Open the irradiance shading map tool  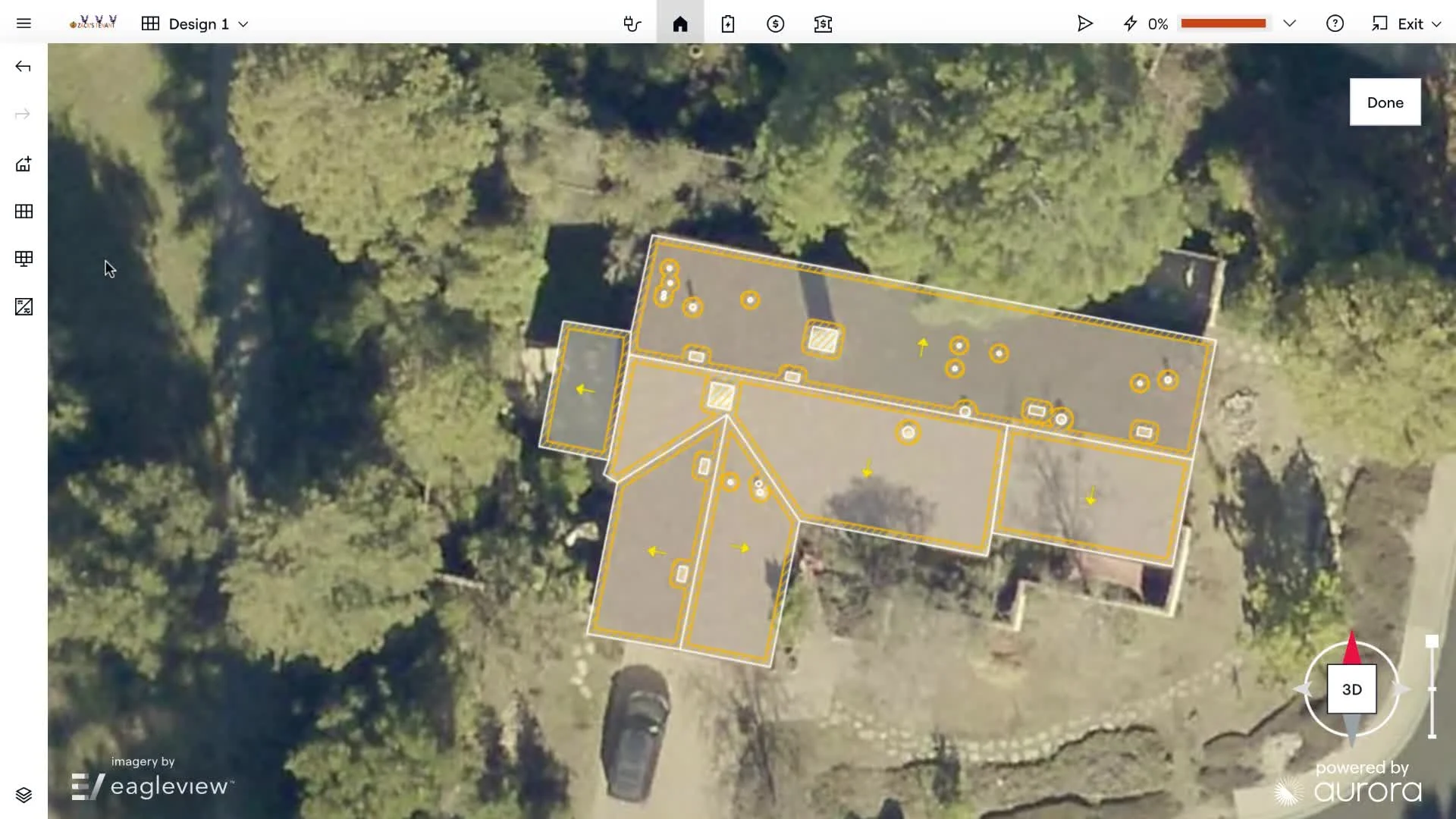tap(24, 307)
